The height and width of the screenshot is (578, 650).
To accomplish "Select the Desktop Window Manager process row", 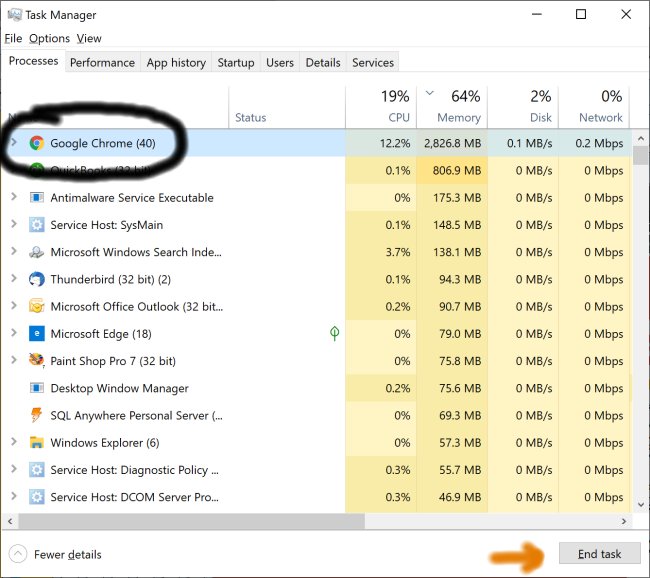I will [x=317, y=388].
